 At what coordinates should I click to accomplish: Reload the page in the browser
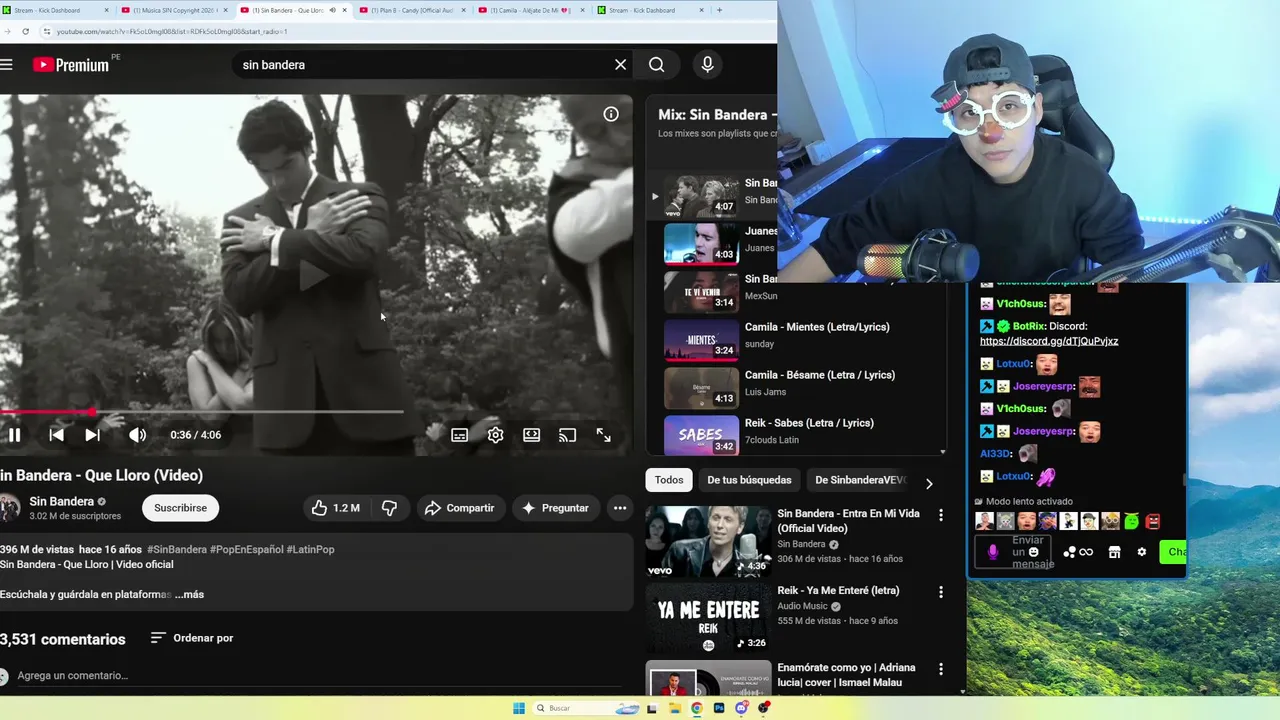point(25,31)
